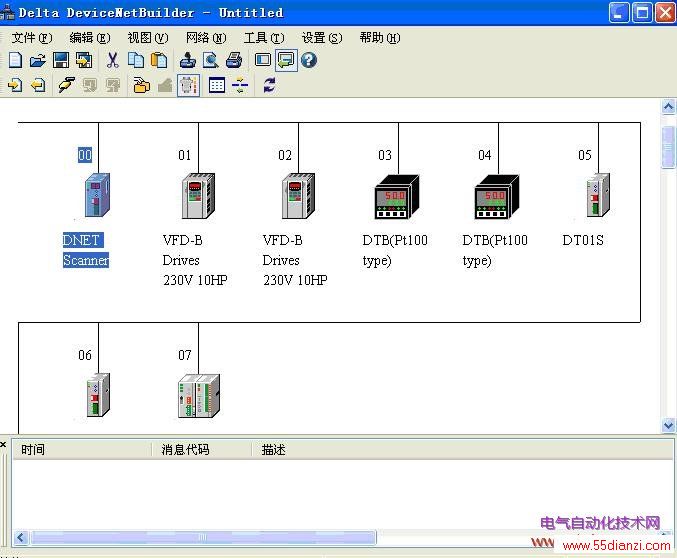Viewport: 677px width, 558px height.
Task: Open the table grid view icon
Action: [217, 85]
